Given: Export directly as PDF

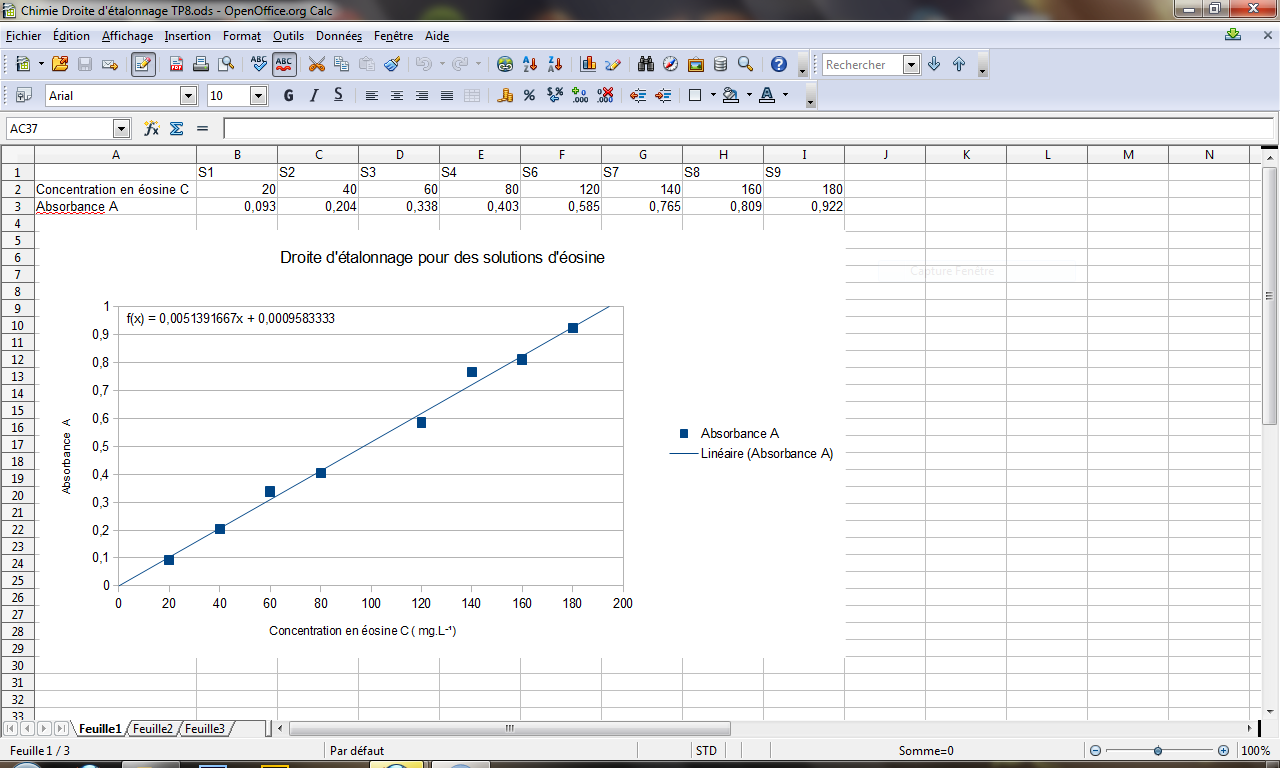Looking at the screenshot, I should (x=176, y=64).
